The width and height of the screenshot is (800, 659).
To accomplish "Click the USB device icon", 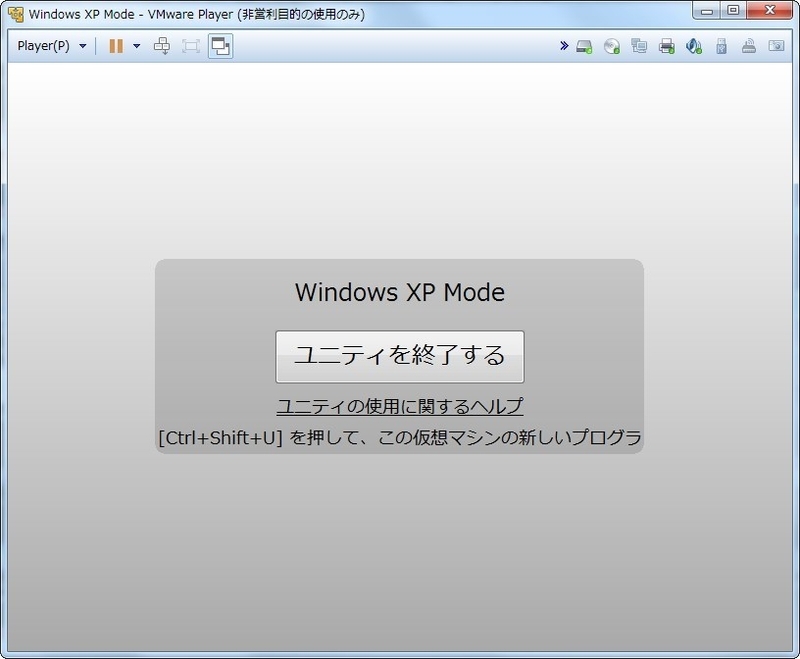I will pyautogui.click(x=721, y=46).
